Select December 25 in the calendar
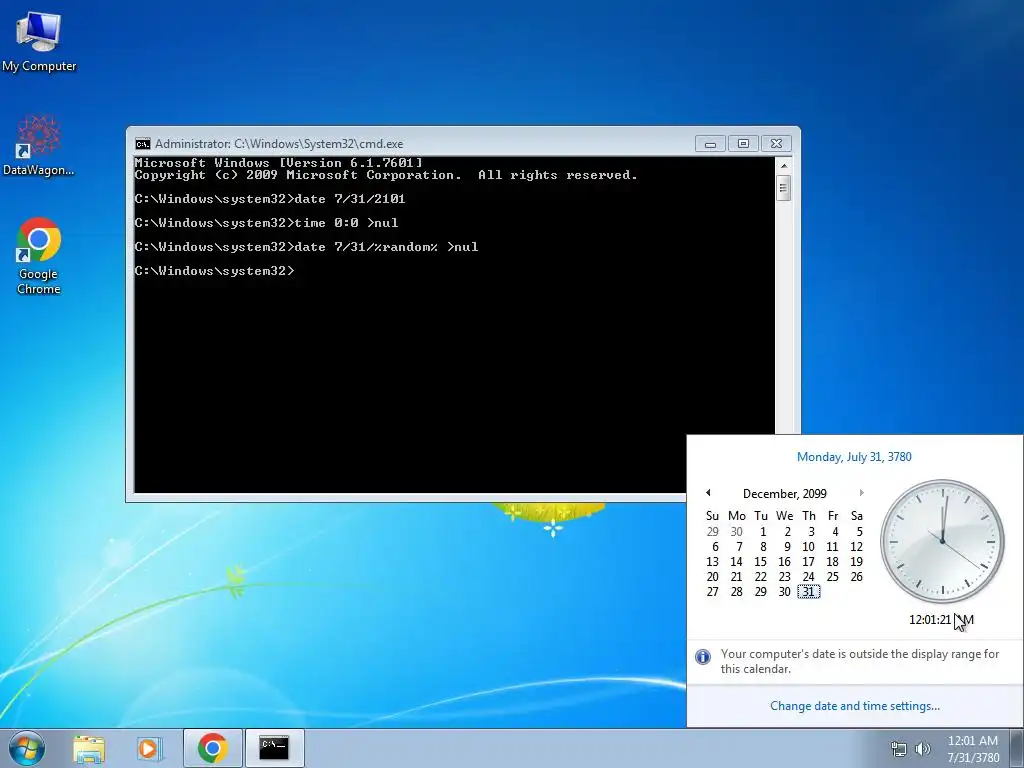The image size is (1024, 768). pos(832,577)
